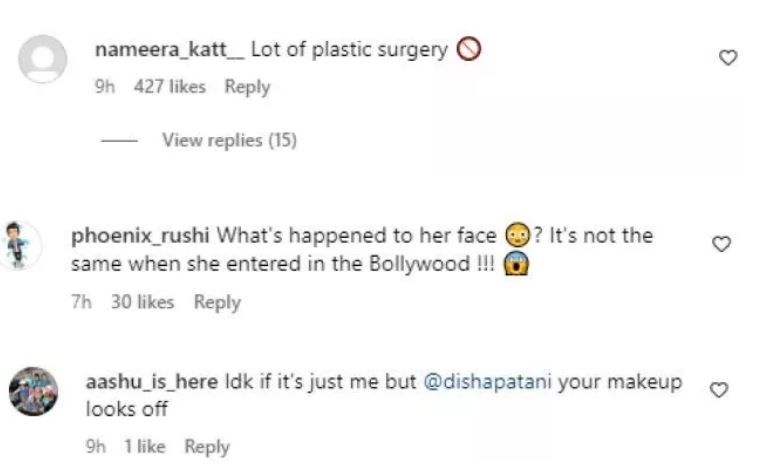
Task: Like phoenix_rushi's comment with heart icon
Action: [721, 244]
